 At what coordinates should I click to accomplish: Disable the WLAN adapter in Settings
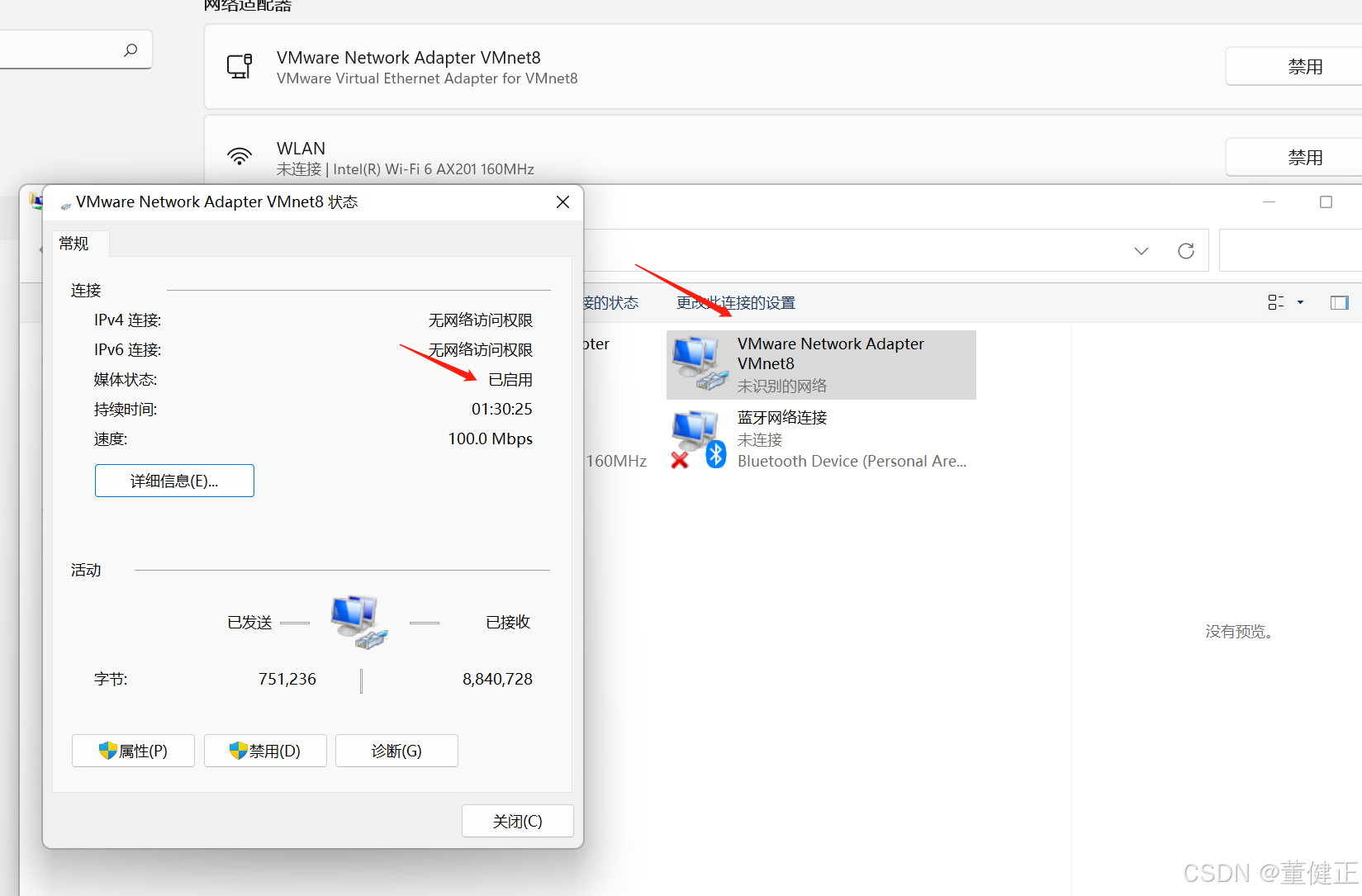click(x=1304, y=158)
